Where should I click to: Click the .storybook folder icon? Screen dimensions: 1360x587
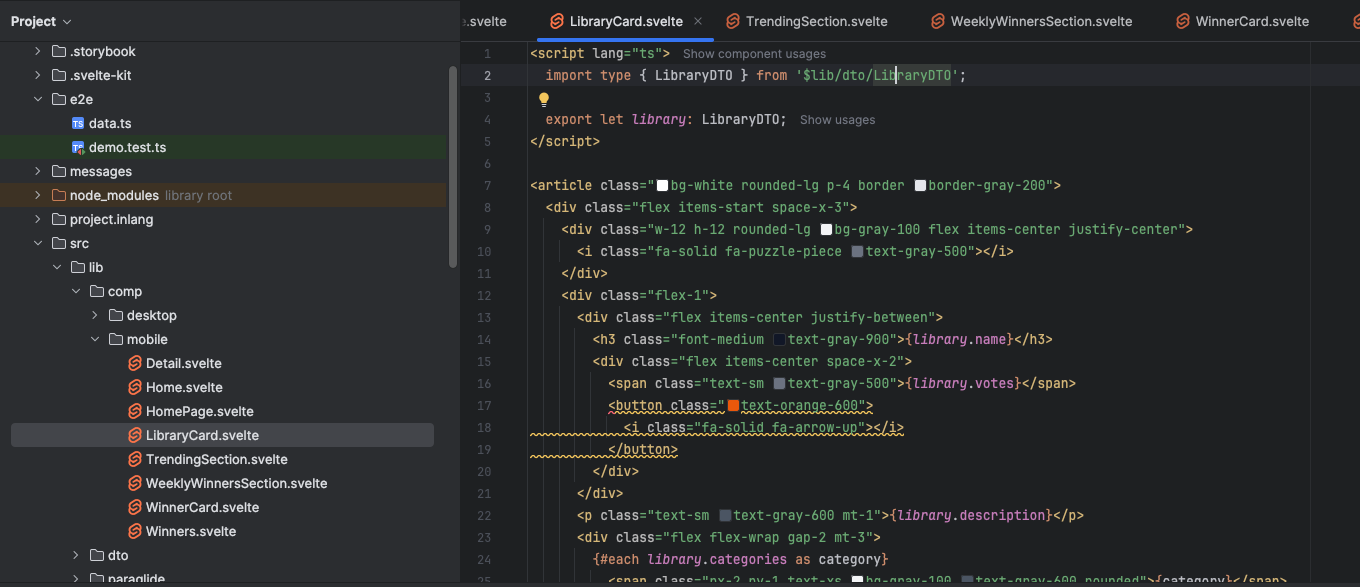tap(59, 51)
